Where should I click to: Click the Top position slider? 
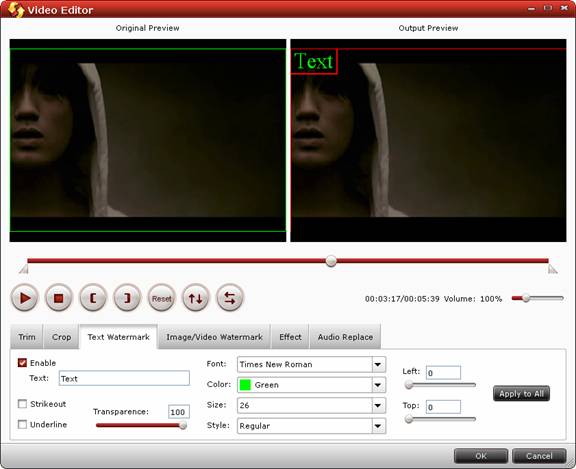[x=440, y=419]
